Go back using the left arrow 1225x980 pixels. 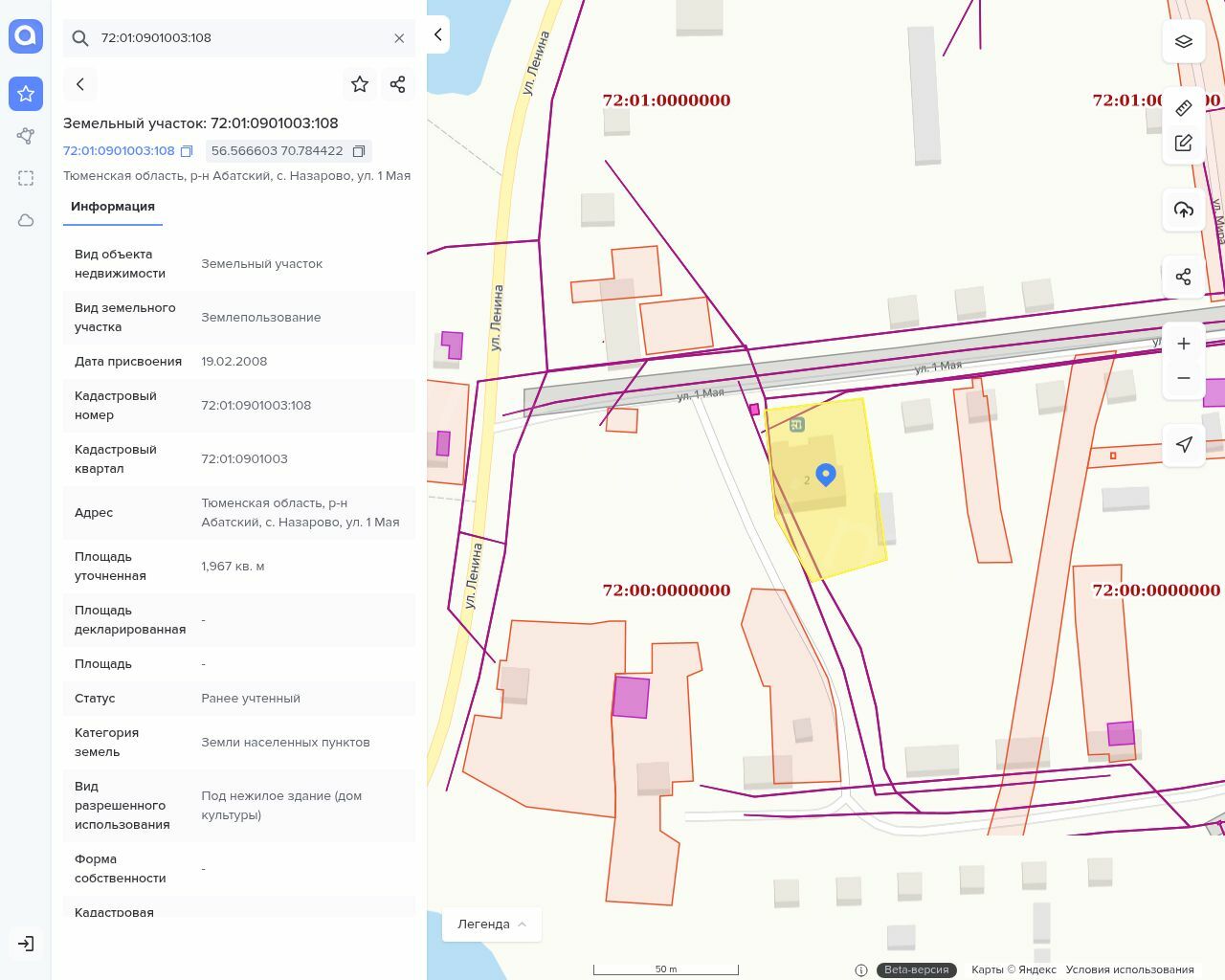coord(80,84)
